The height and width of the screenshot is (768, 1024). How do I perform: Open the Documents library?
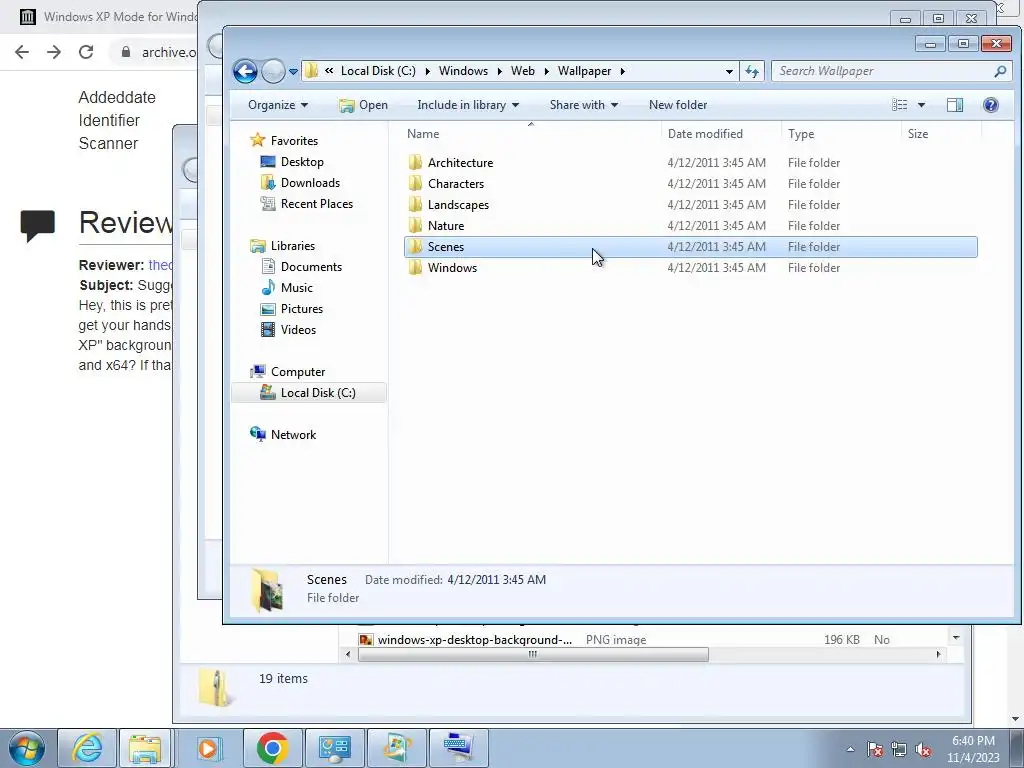point(311,266)
